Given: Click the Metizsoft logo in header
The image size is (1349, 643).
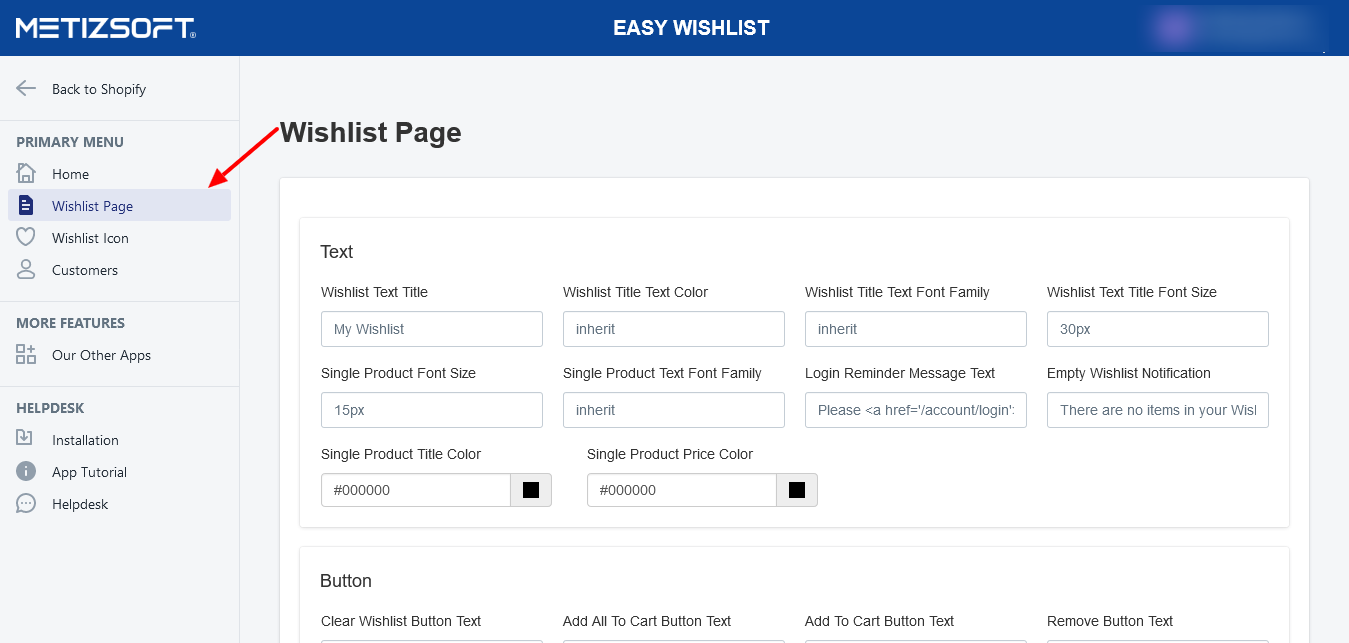Looking at the screenshot, I should point(105,28).
